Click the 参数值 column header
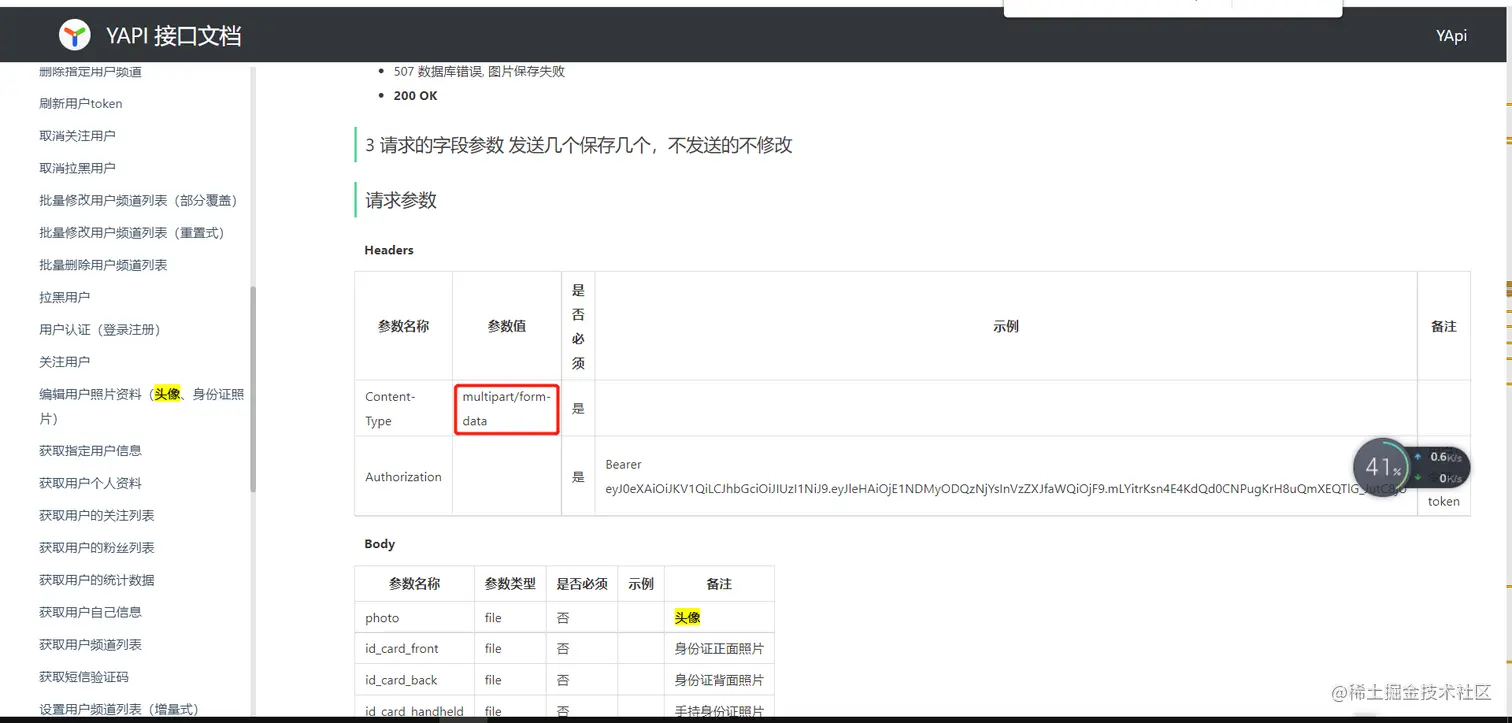 (507, 326)
